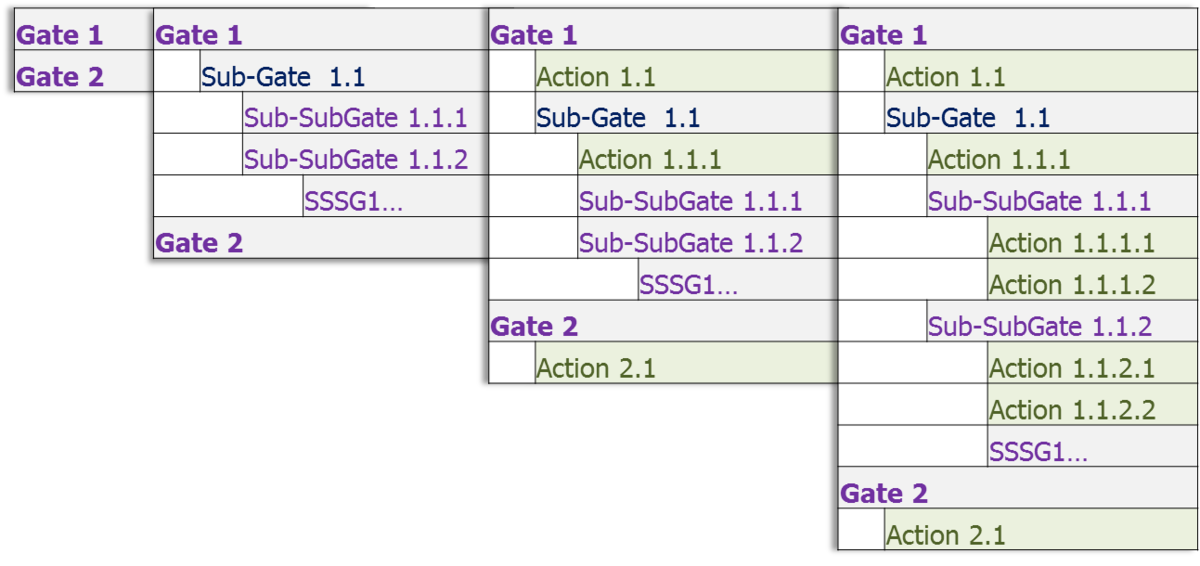Click the Gate 1 header of the rightmost panel
Image resolution: width=1200 pixels, height=566 pixels.
click(1019, 35)
